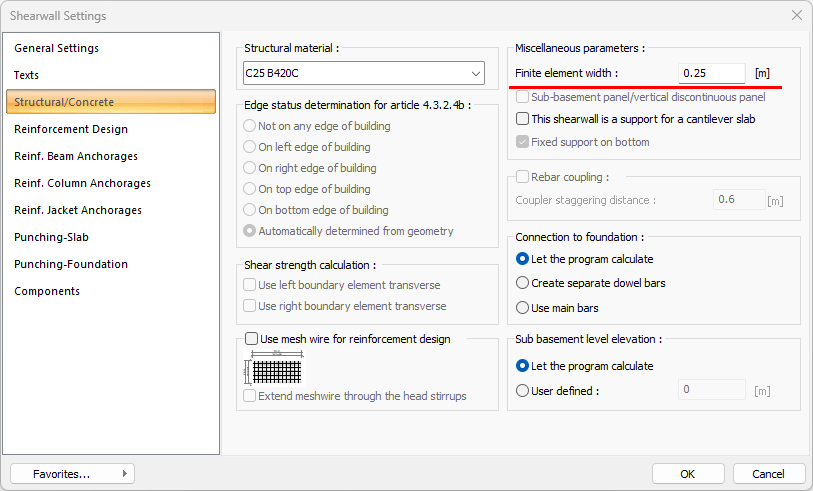
Task: Enable cantilever slab support checkbox
Action: (x=523, y=119)
